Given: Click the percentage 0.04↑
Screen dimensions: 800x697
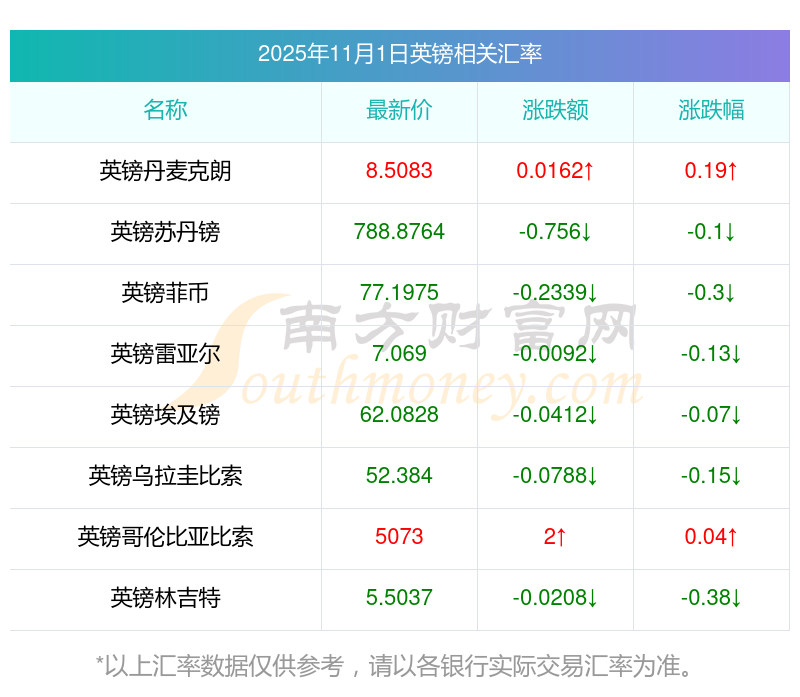Looking at the screenshot, I should click(711, 537).
